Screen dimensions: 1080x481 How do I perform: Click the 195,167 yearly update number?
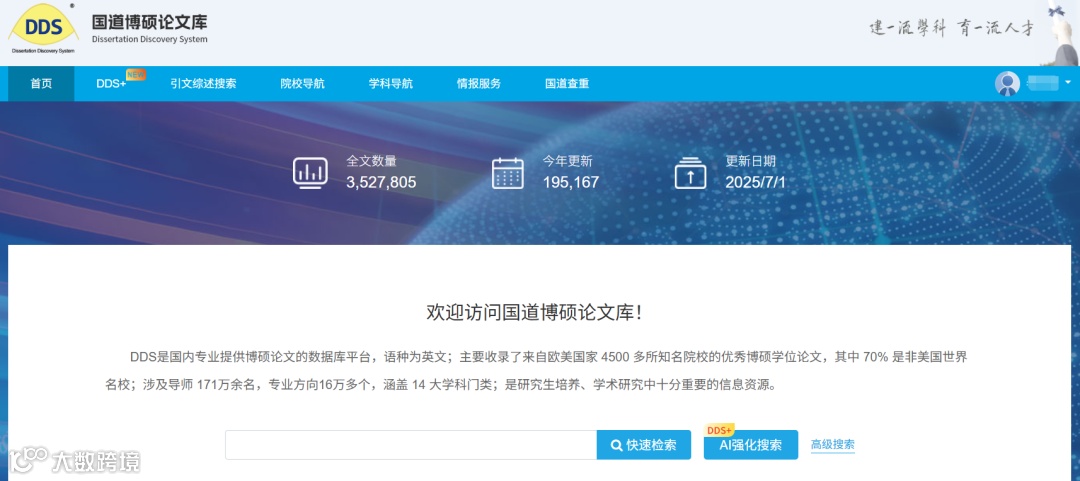[571, 183]
